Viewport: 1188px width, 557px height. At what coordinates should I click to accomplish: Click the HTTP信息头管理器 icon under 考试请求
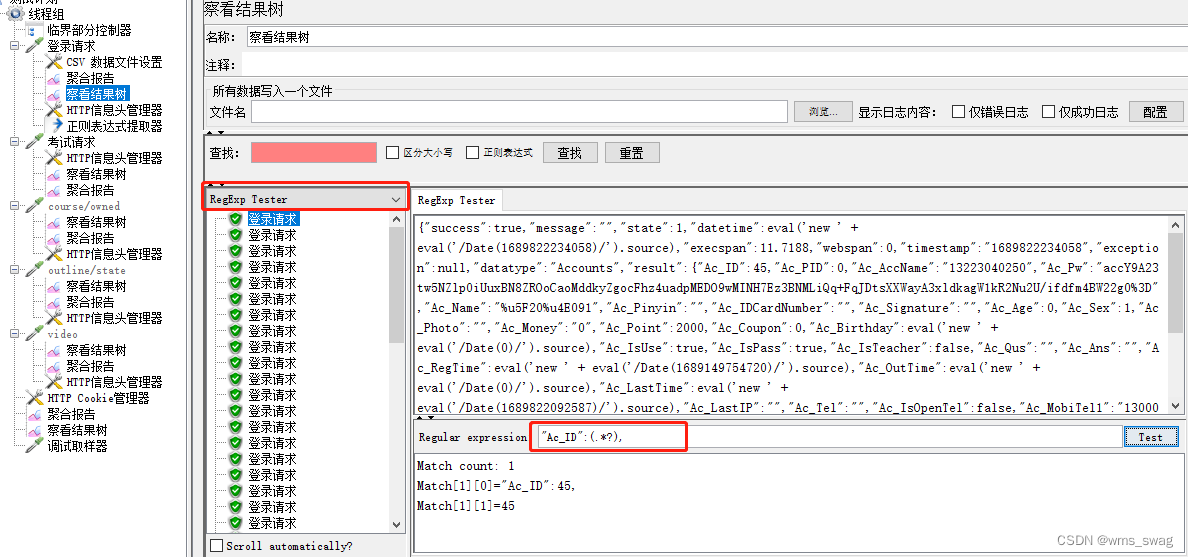(x=54, y=158)
